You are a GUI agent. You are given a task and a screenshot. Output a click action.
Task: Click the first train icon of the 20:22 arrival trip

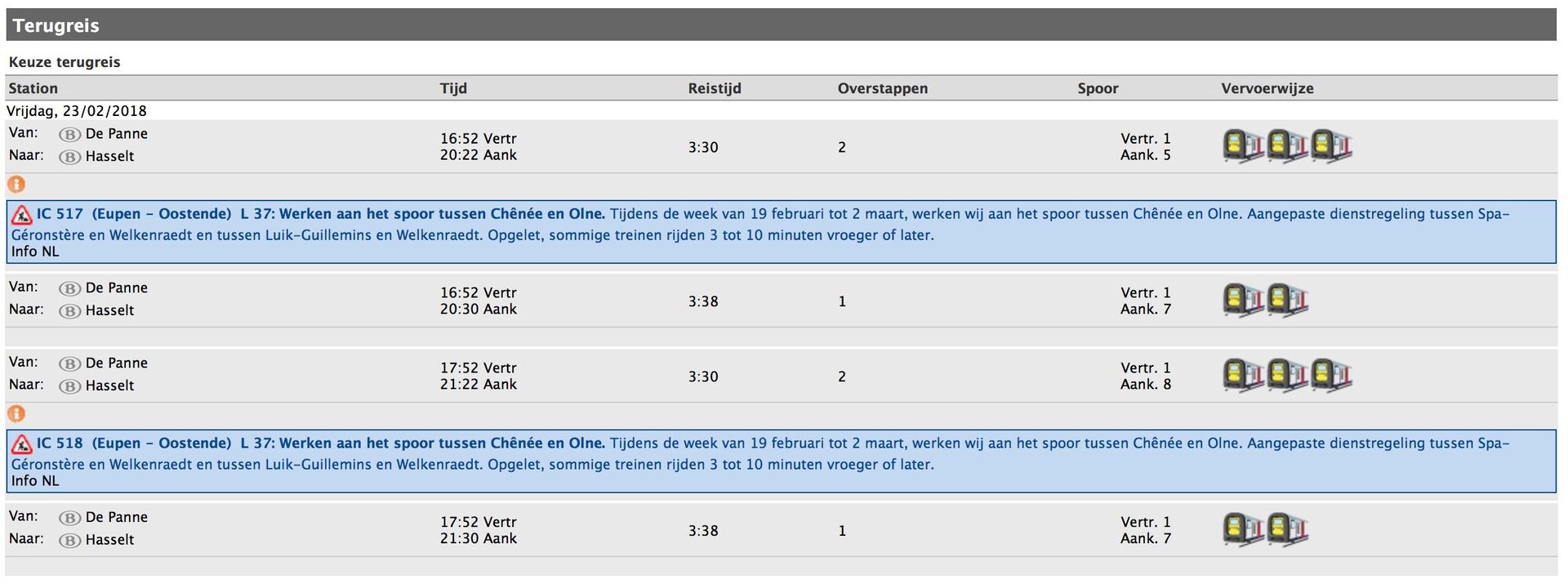pos(1243,147)
